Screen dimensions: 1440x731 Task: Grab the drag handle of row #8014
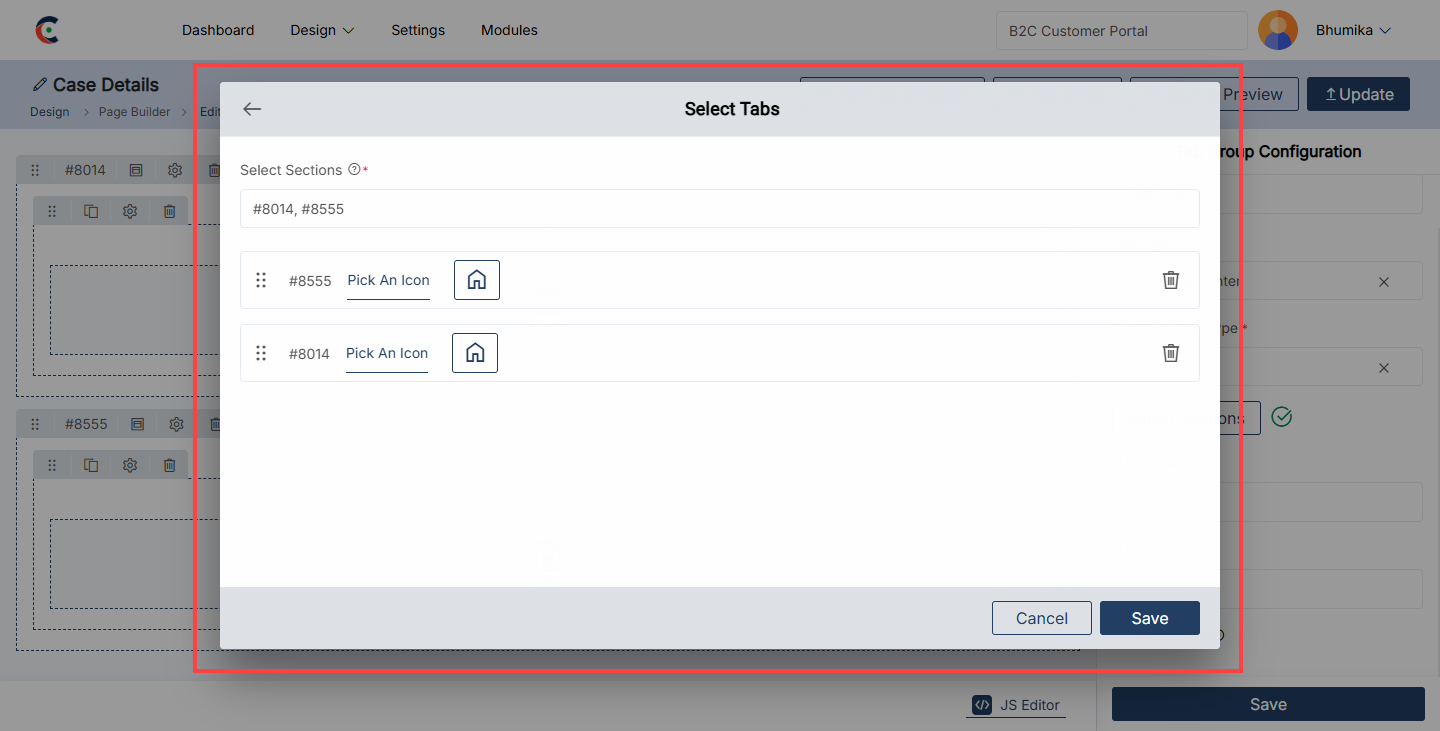click(x=261, y=353)
